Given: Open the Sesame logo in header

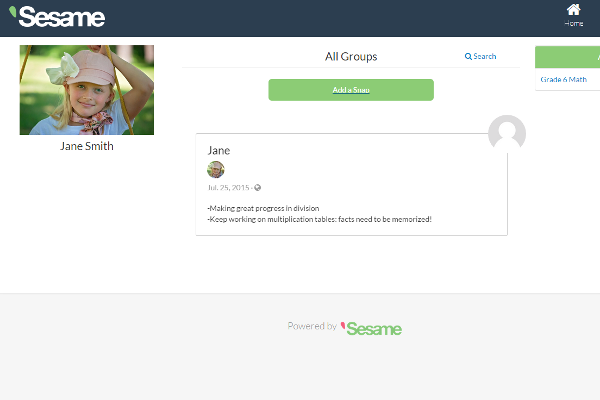Looking at the screenshot, I should pyautogui.click(x=57, y=17).
